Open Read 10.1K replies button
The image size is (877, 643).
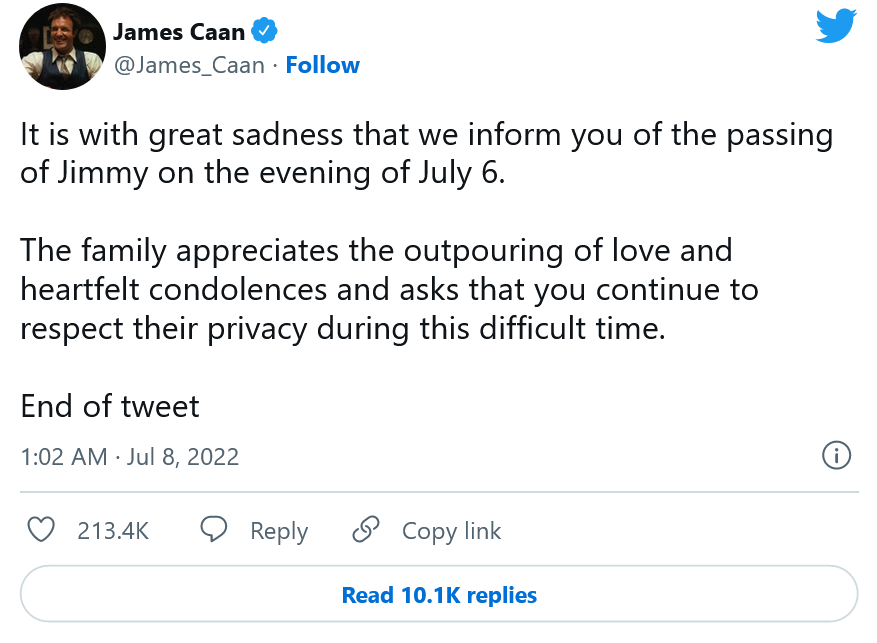pyautogui.click(x=439, y=595)
